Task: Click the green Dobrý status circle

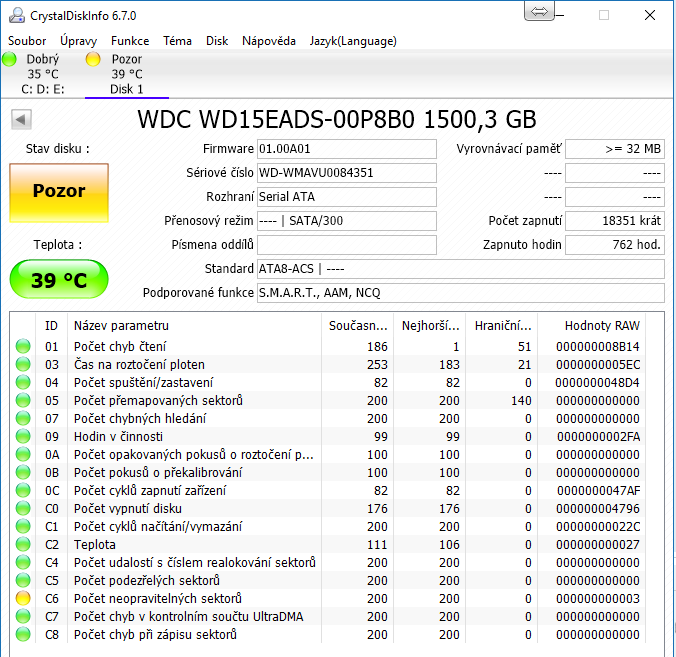Action: [9, 59]
